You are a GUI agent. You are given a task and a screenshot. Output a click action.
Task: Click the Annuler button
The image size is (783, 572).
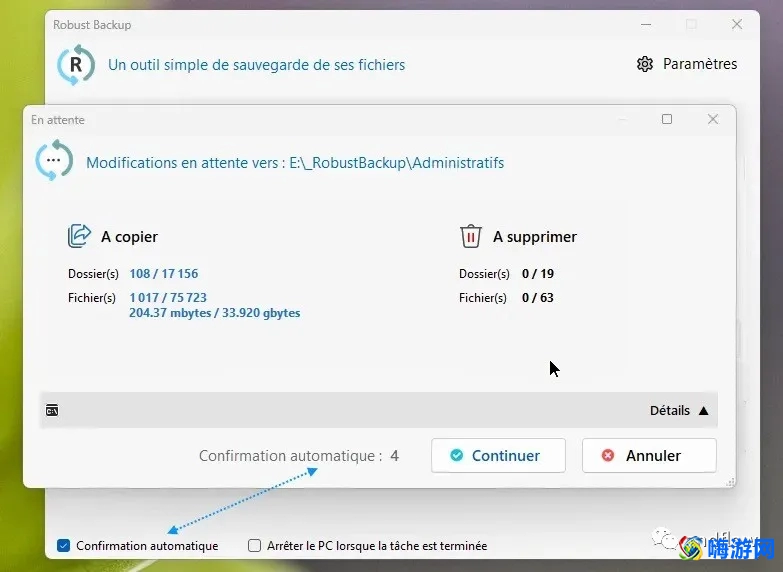click(x=649, y=456)
